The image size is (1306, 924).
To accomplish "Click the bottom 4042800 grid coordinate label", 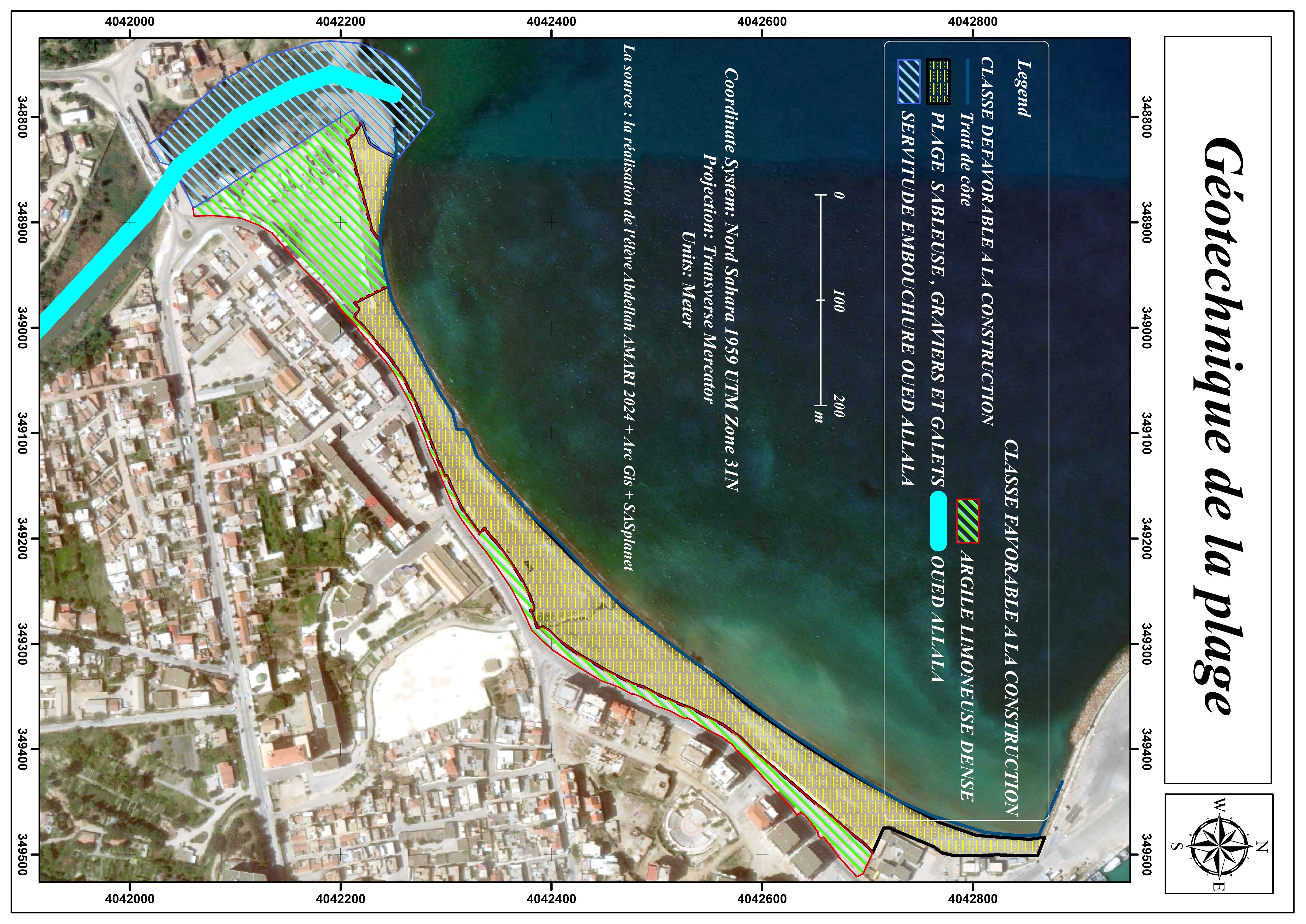I will click(972, 899).
